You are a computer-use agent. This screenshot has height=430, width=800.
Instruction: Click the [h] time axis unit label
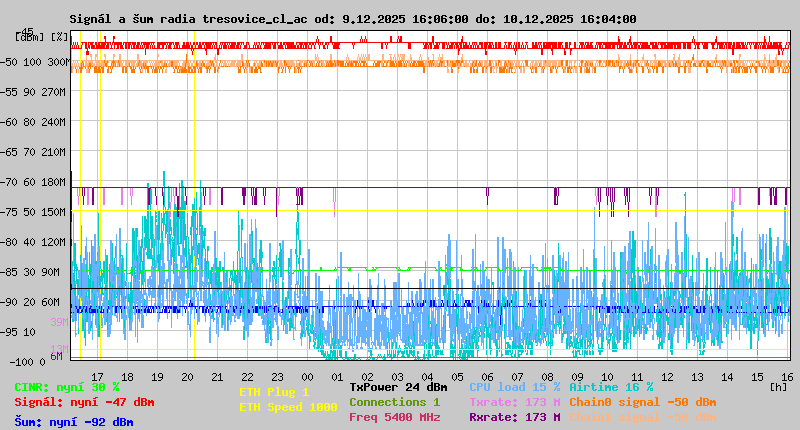(x=778, y=386)
